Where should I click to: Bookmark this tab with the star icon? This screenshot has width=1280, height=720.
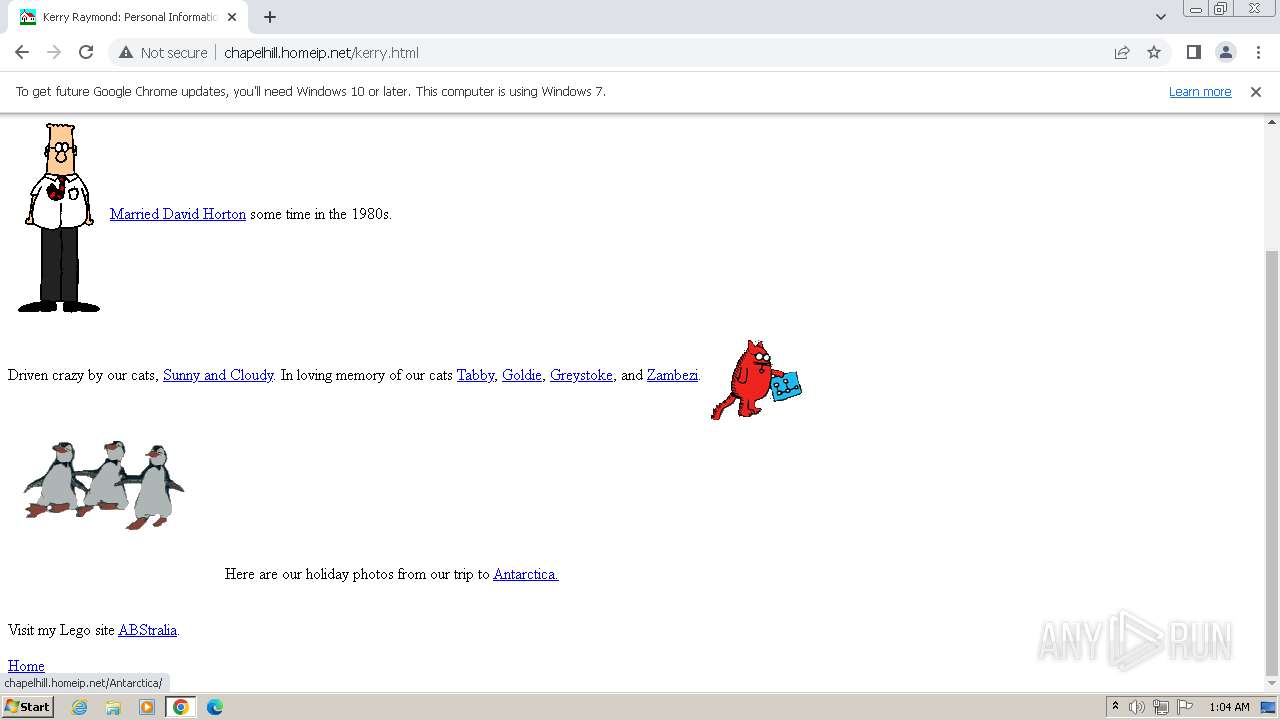pos(1154,52)
